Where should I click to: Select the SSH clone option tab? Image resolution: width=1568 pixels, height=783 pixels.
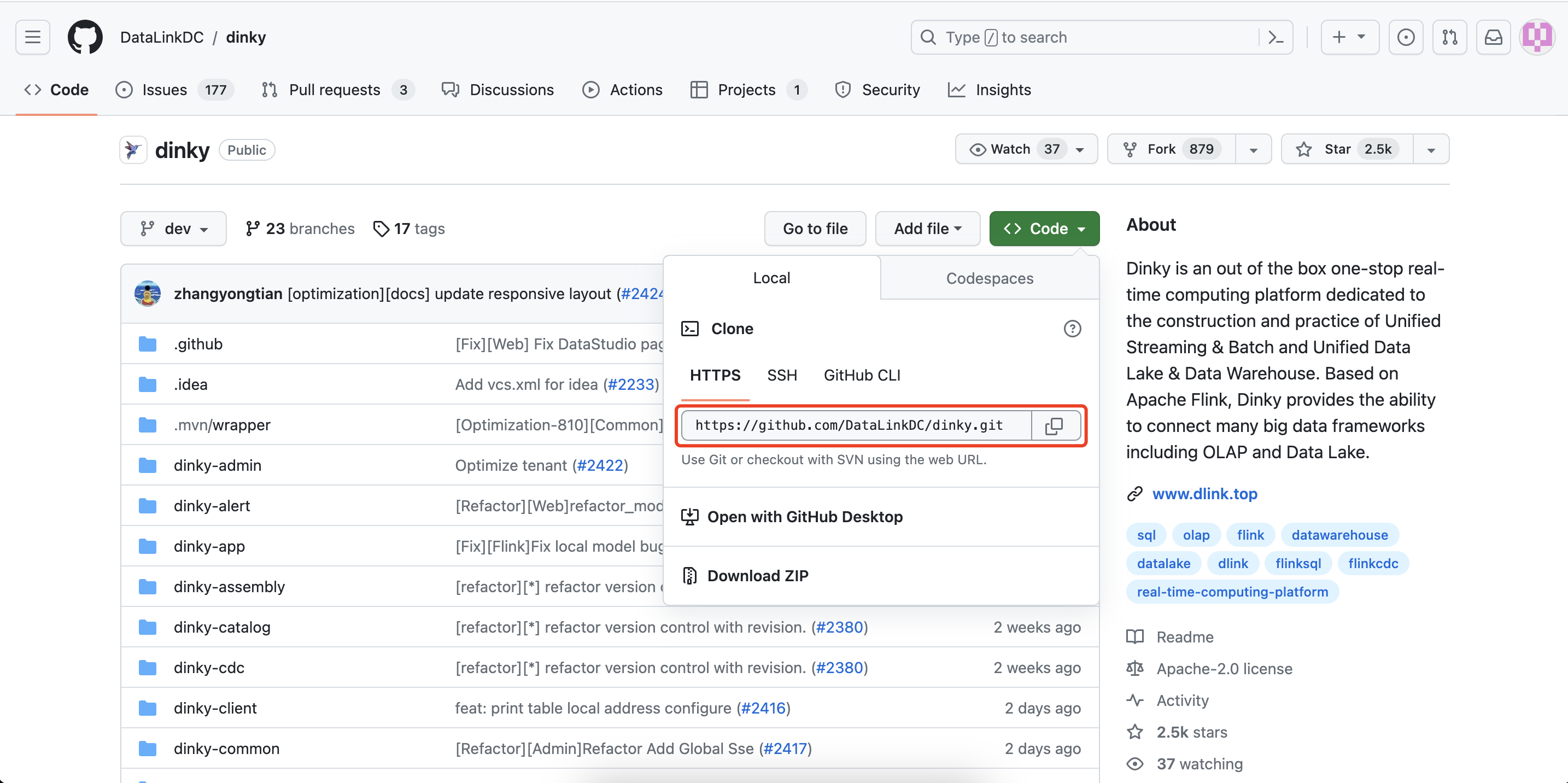[x=782, y=375]
